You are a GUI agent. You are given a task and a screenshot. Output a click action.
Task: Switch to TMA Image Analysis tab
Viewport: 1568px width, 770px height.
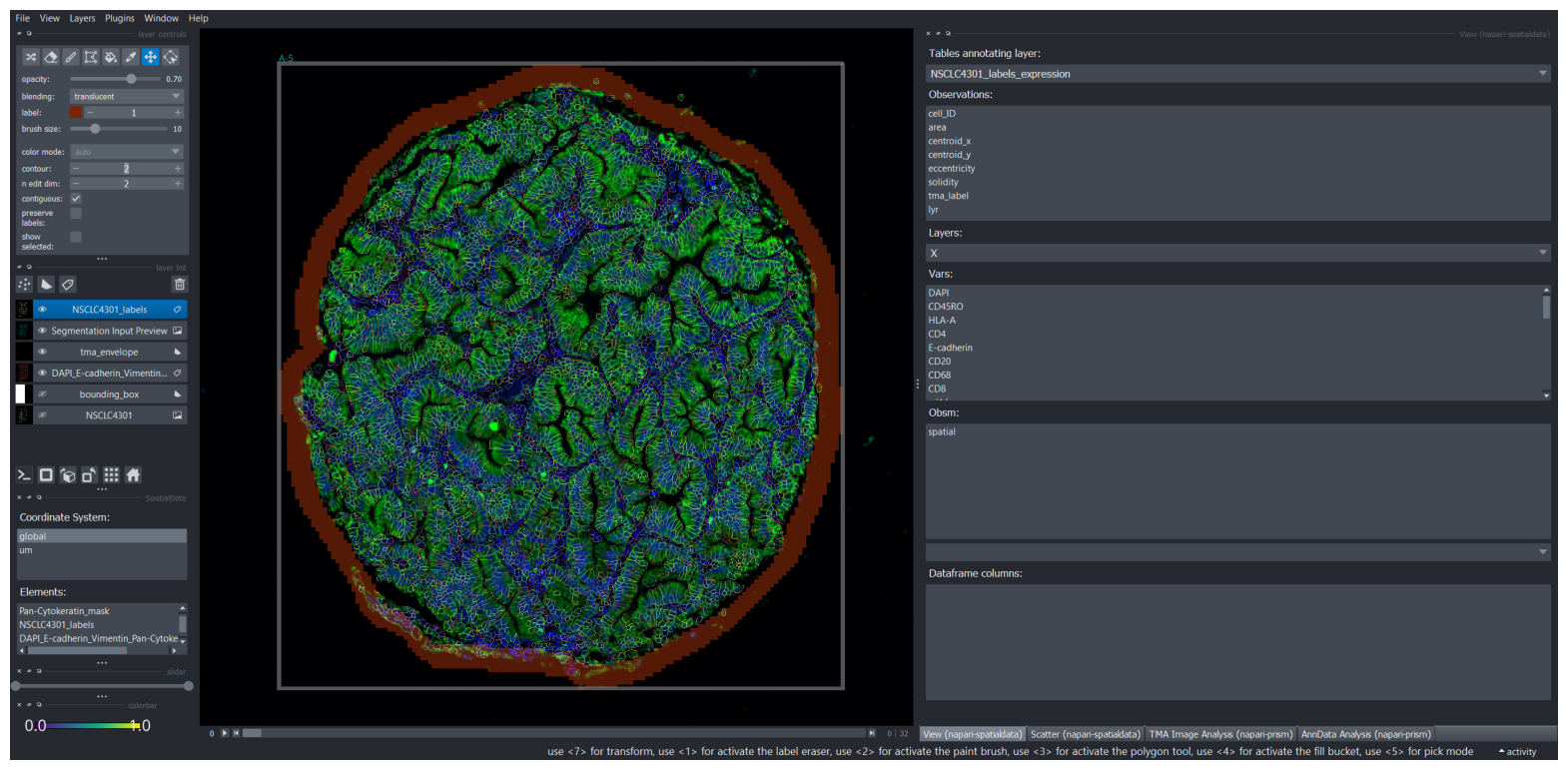click(1220, 734)
